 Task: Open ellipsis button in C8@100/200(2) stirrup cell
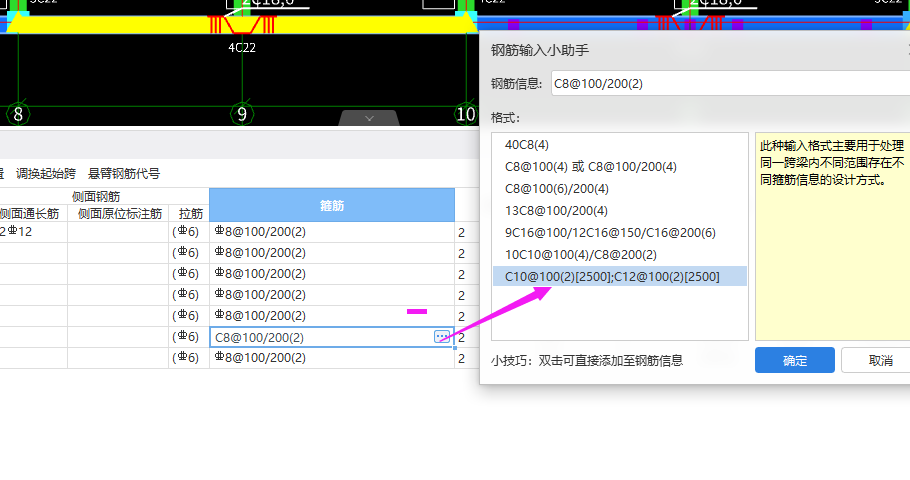(x=442, y=337)
